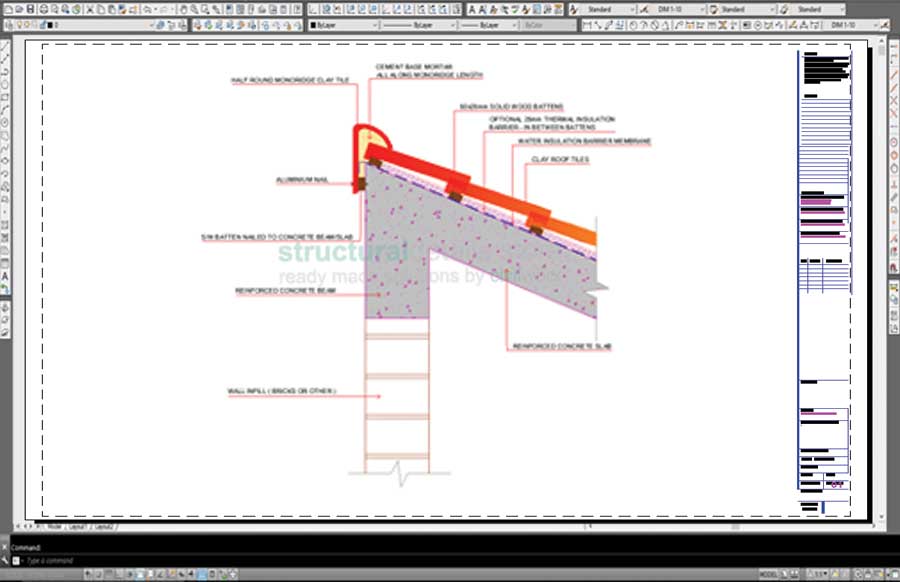Click the Open file folder icon
The image size is (900, 582).
point(18,9)
